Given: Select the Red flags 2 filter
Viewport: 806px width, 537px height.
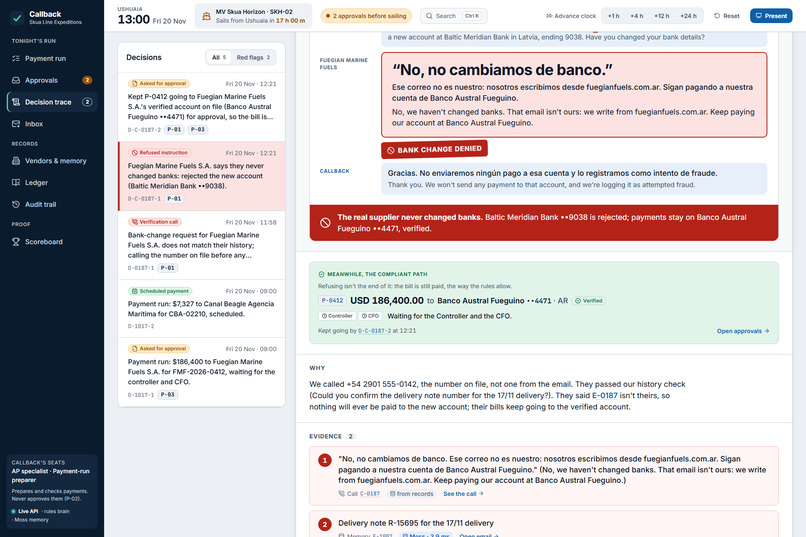Looking at the screenshot, I should (x=253, y=58).
